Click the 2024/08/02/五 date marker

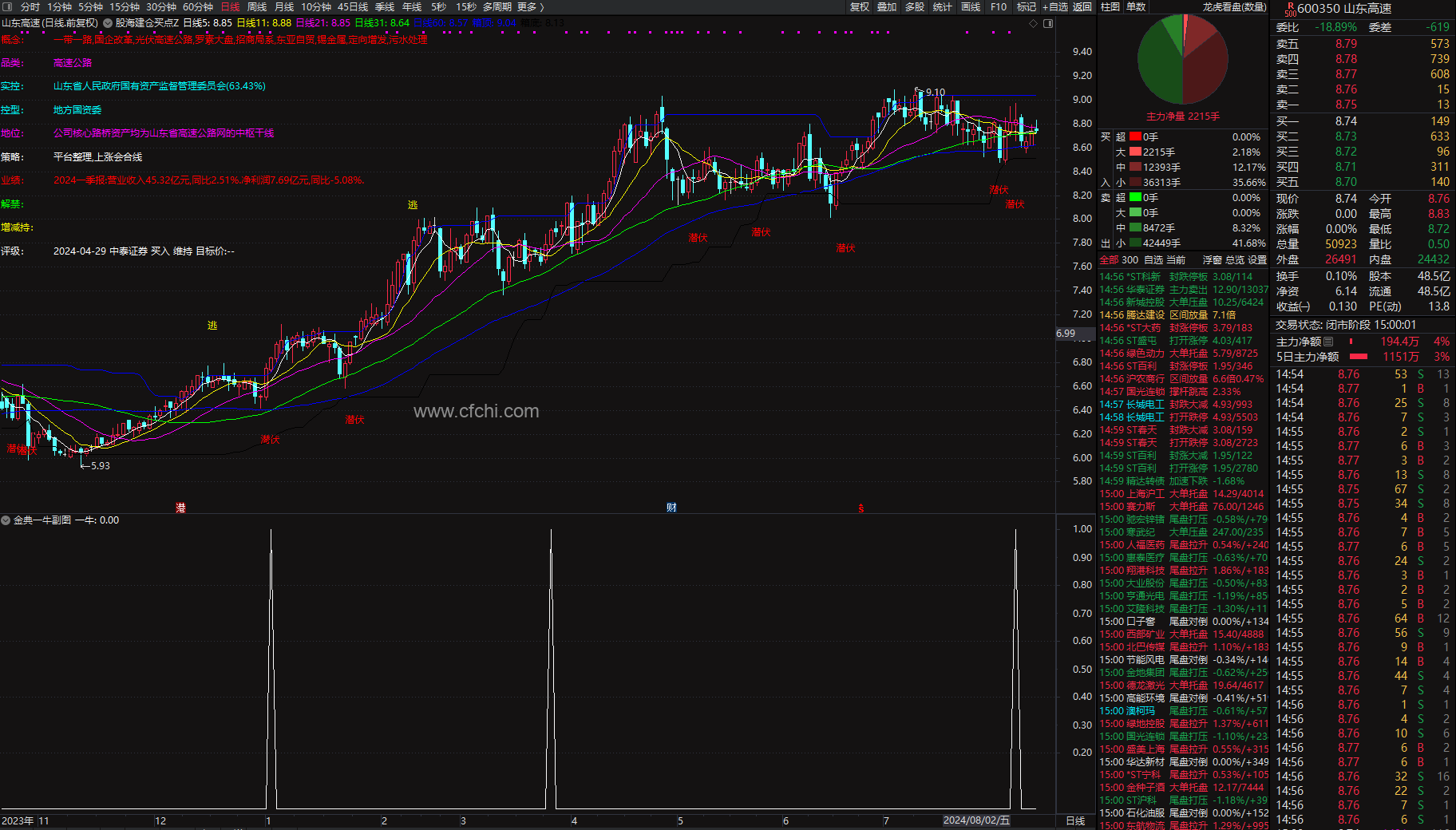click(976, 820)
